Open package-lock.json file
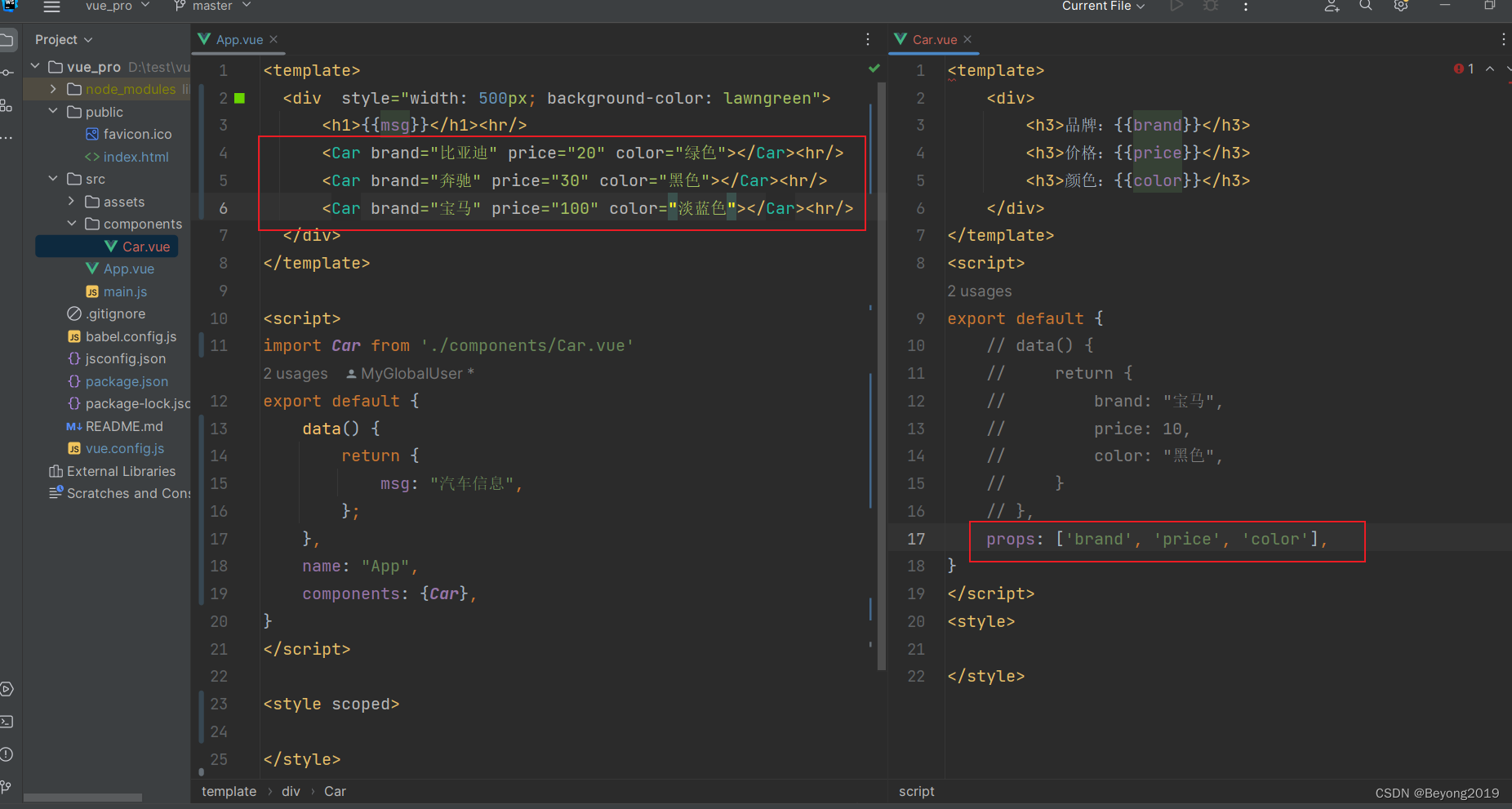 pyautogui.click(x=128, y=403)
